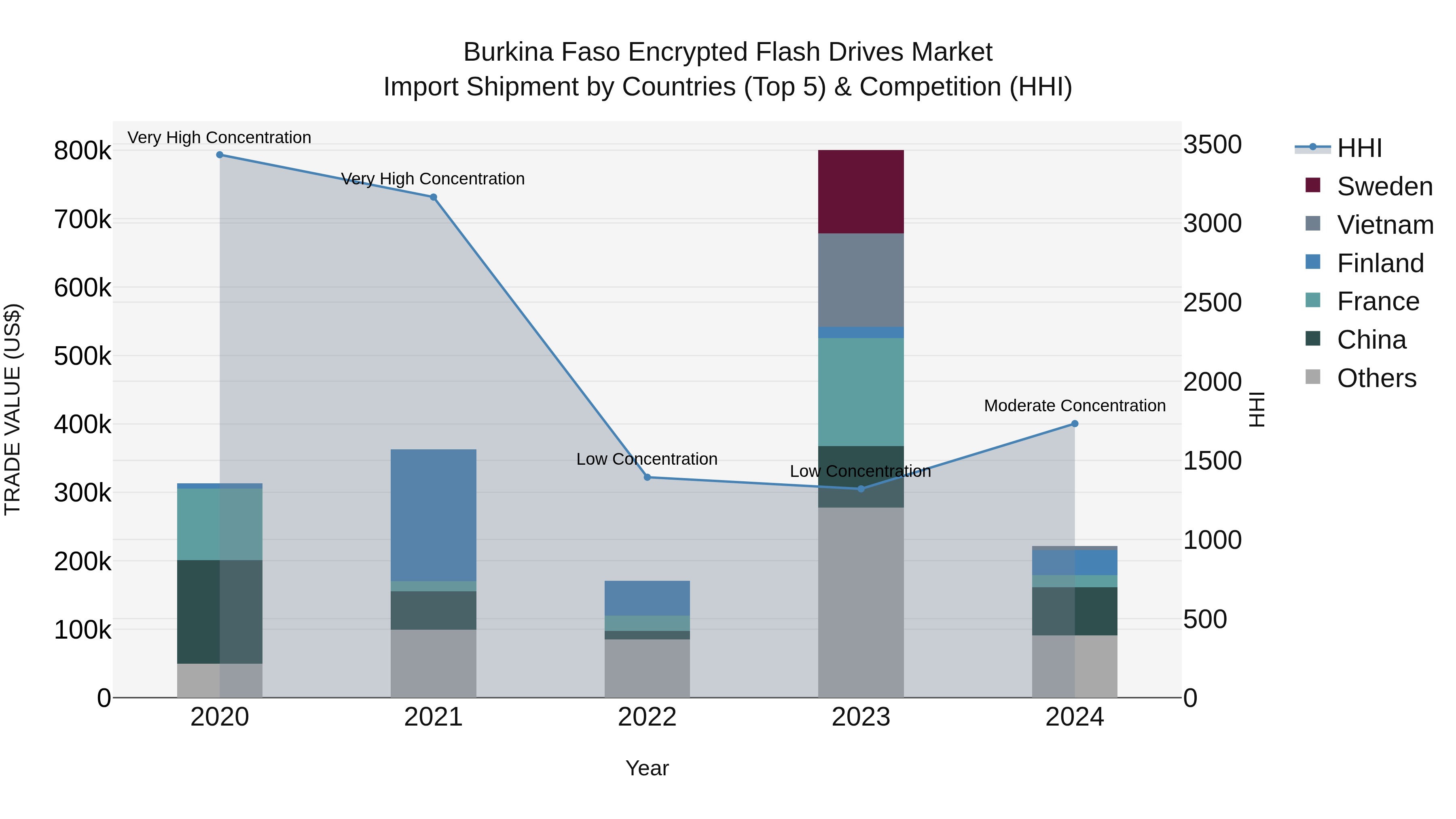
Task: Click the 2023 HHI data point
Action: tap(861, 489)
